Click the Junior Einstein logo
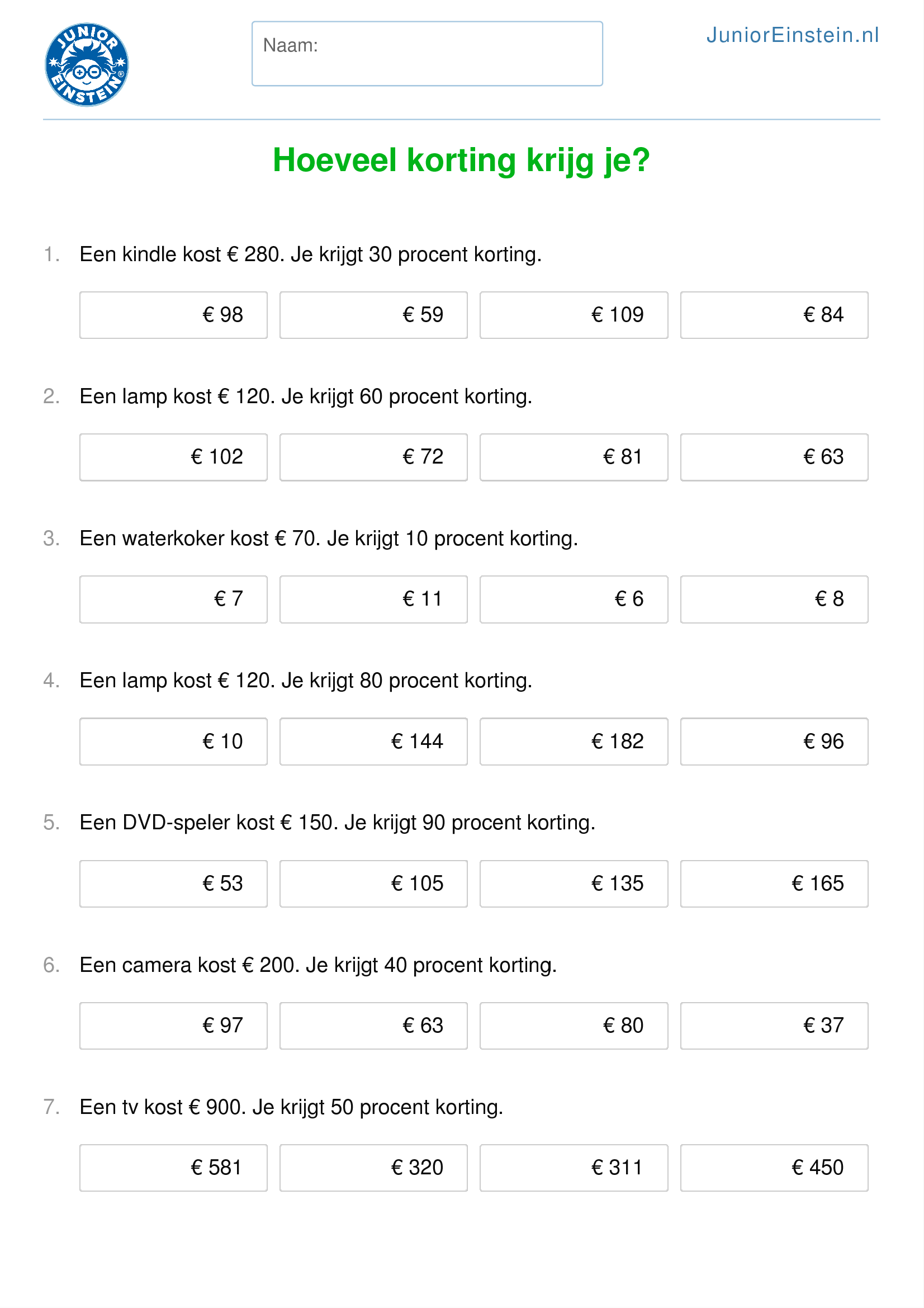 (x=87, y=64)
